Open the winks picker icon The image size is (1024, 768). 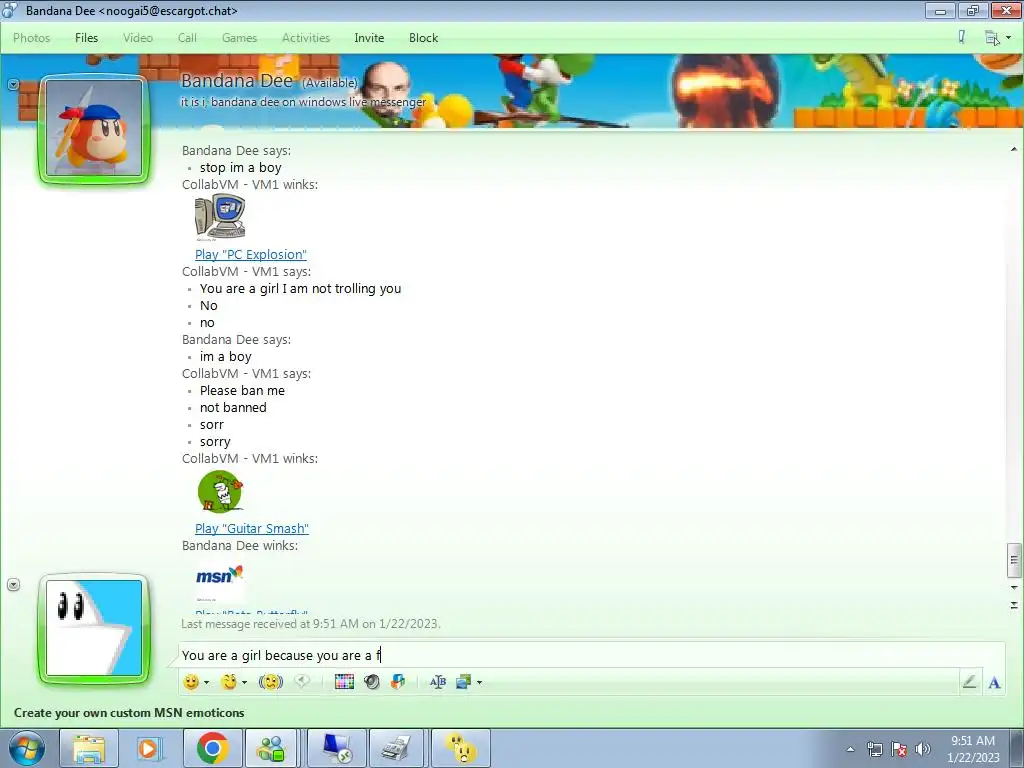229,682
